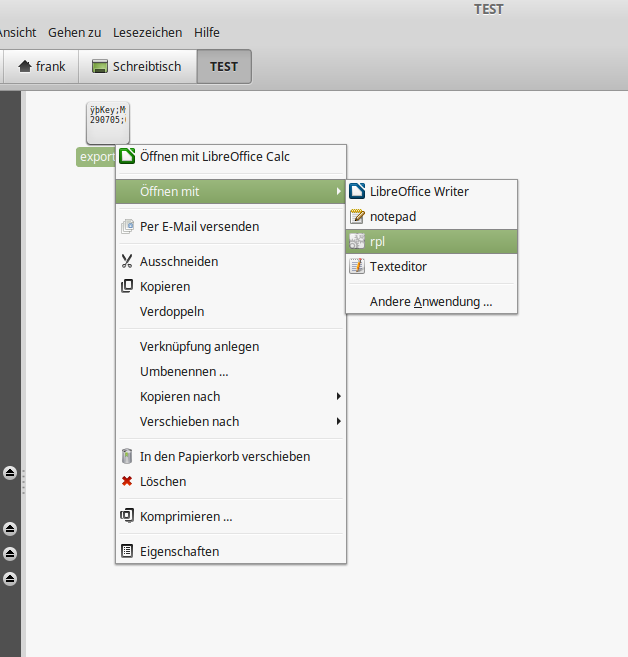Image resolution: width=628 pixels, height=657 pixels.
Task: Click the notepad application icon
Action: coord(357,217)
